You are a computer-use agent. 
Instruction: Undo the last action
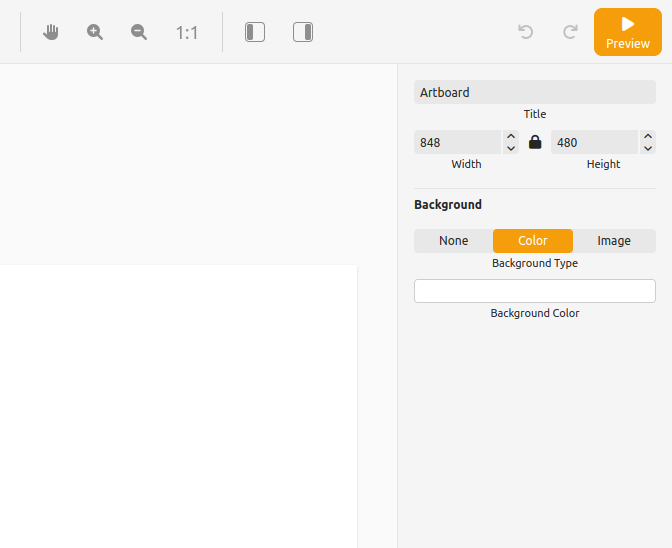coord(525,32)
